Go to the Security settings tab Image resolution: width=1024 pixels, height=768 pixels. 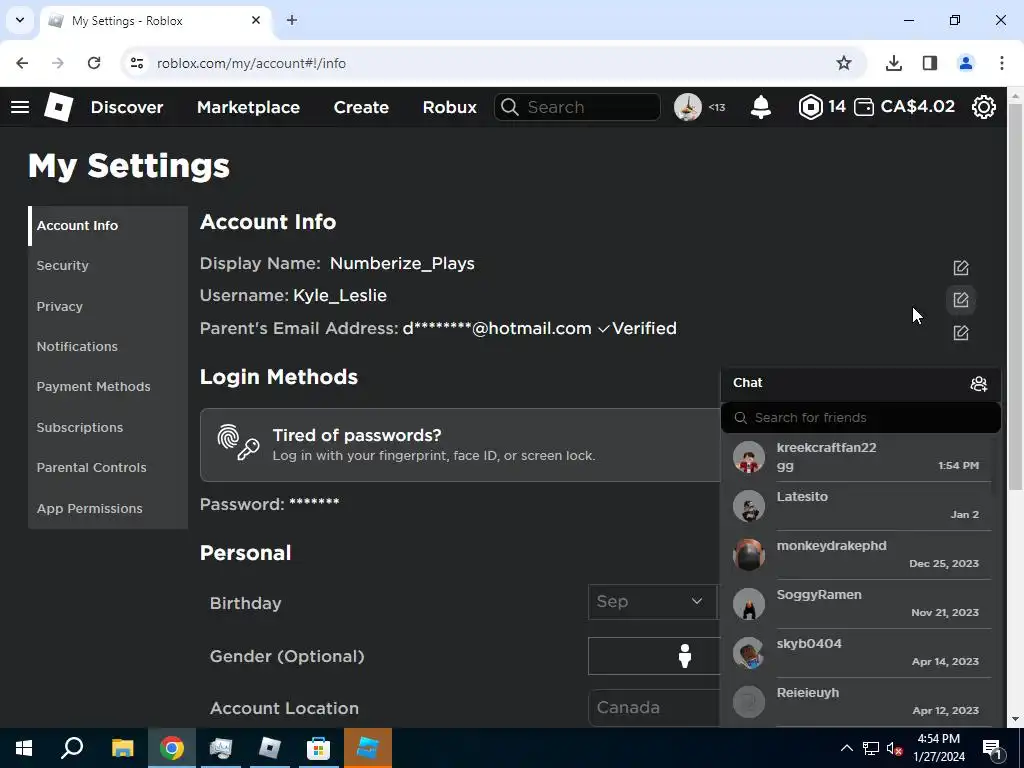click(108, 266)
